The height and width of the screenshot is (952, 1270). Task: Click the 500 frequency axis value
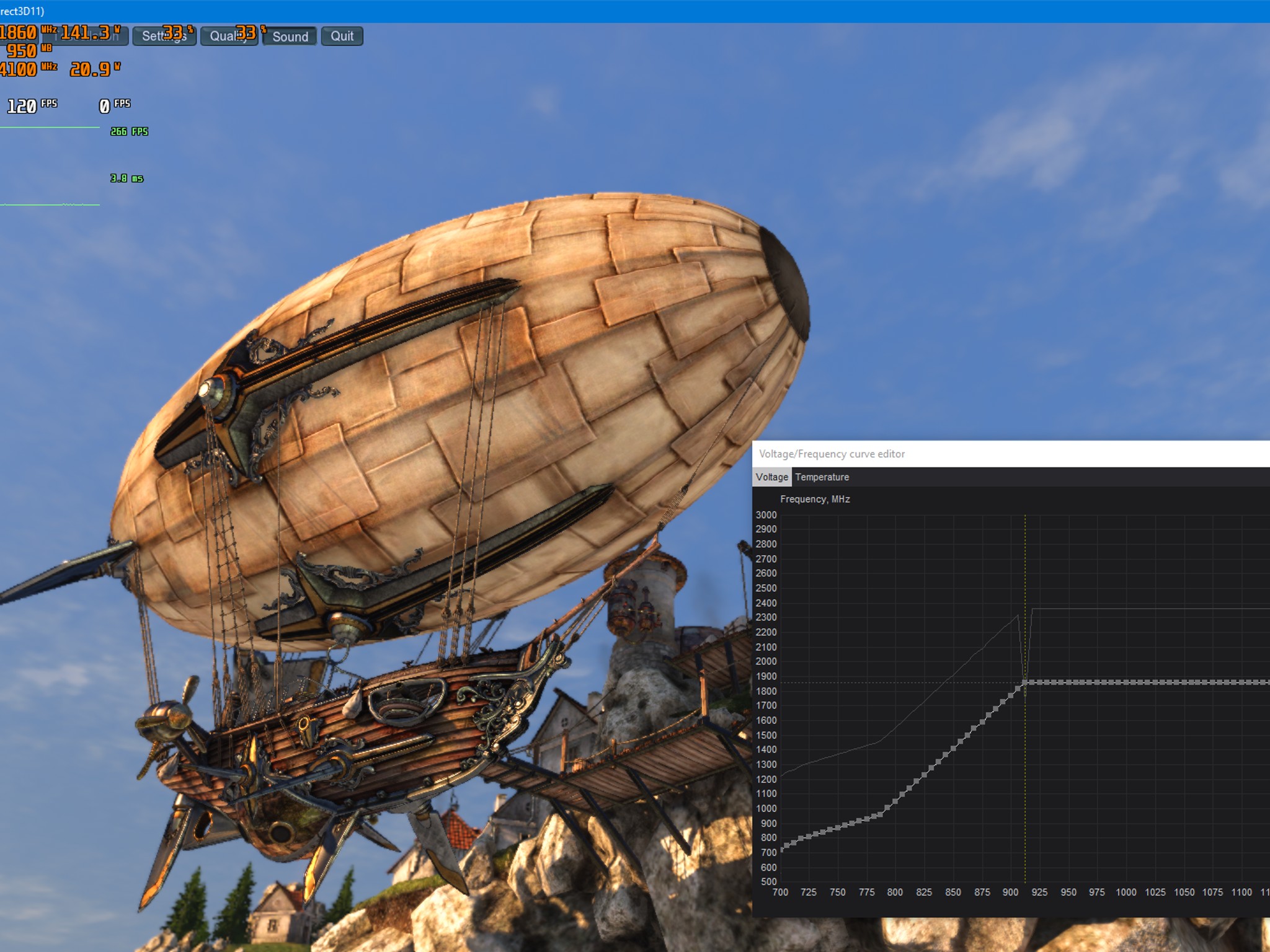pyautogui.click(x=768, y=881)
